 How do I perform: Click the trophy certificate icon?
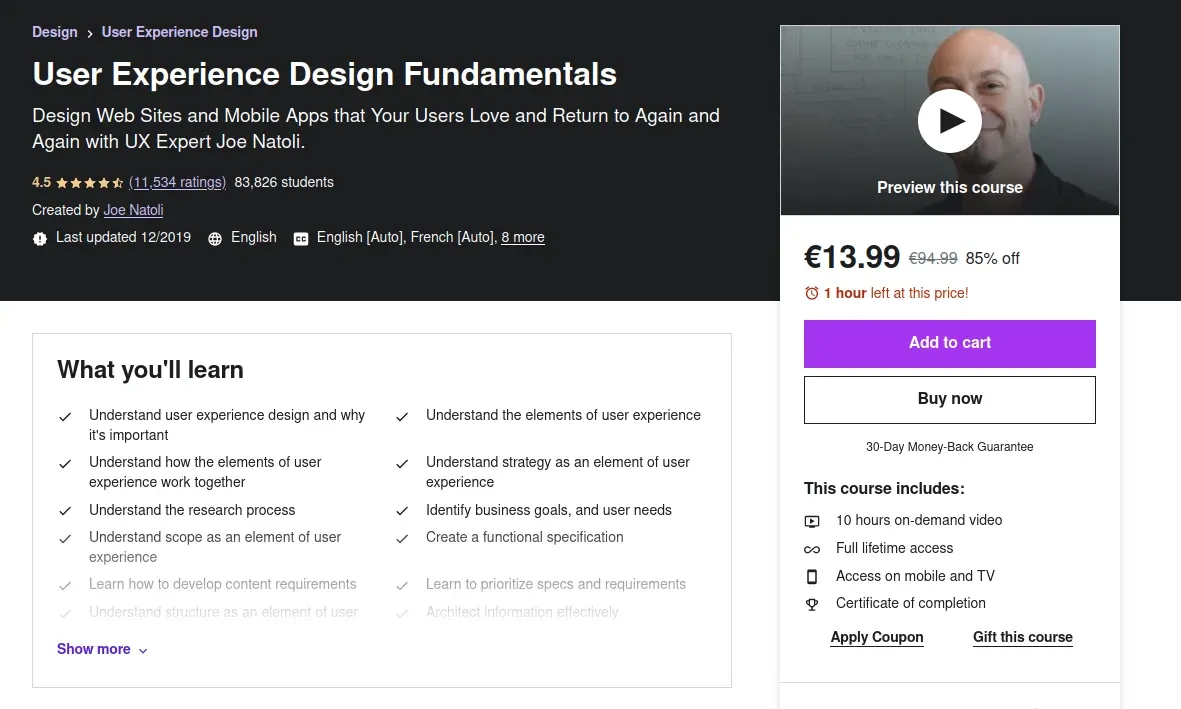[812, 604]
